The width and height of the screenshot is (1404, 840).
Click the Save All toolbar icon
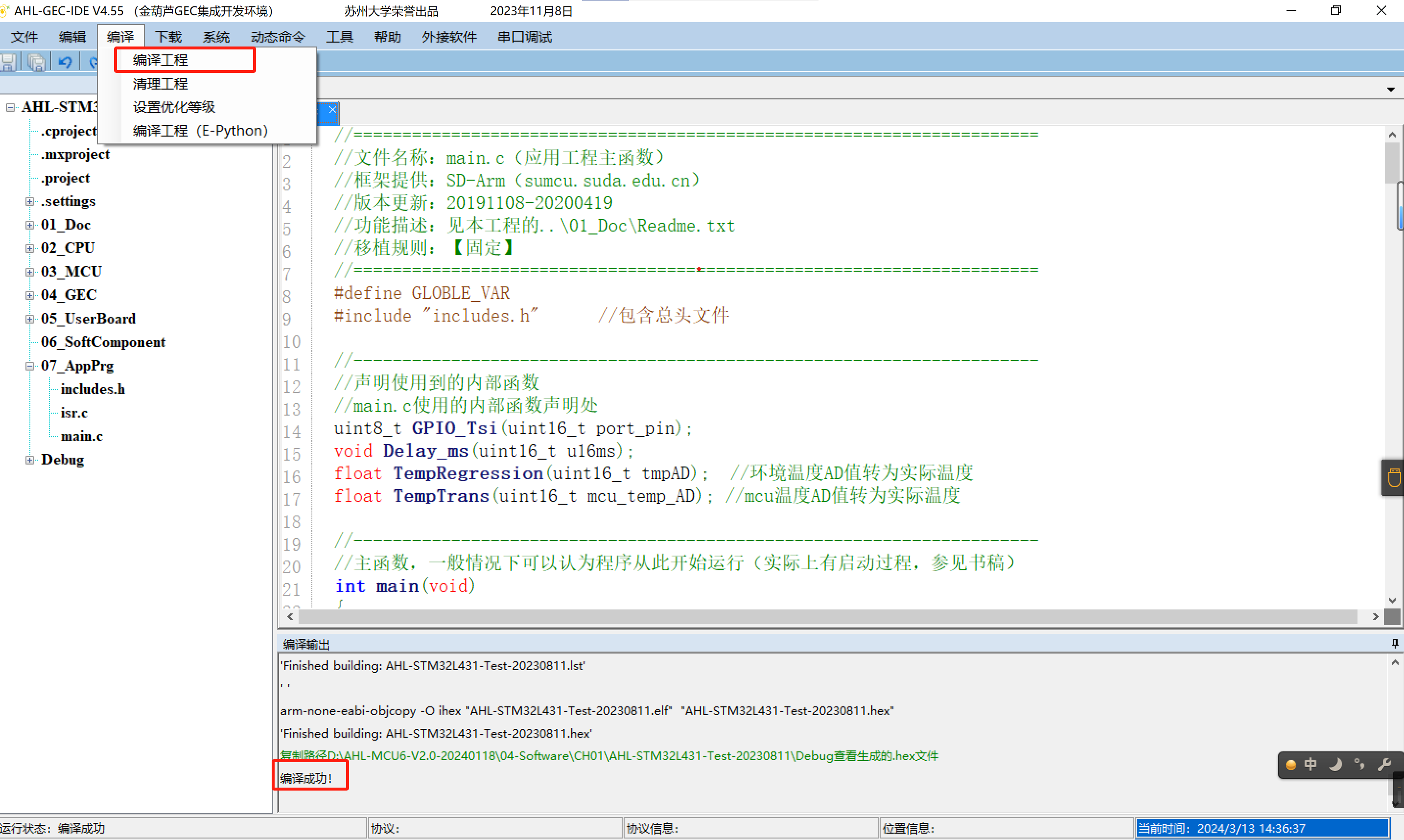[37, 62]
